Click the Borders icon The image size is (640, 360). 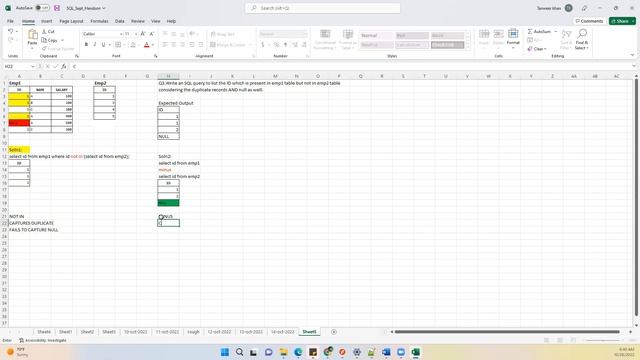coord(118,44)
